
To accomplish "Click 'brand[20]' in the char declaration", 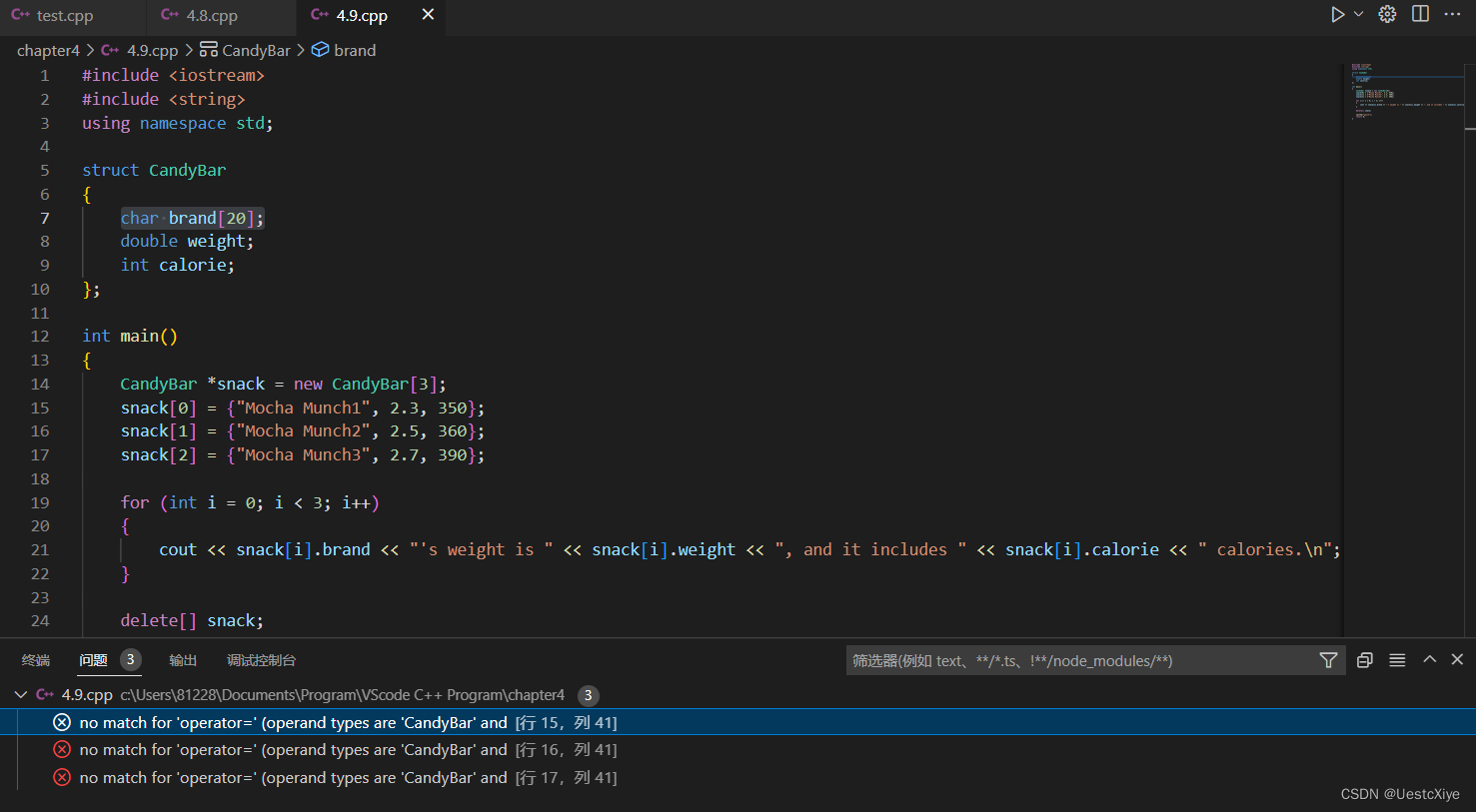I will coord(212,218).
